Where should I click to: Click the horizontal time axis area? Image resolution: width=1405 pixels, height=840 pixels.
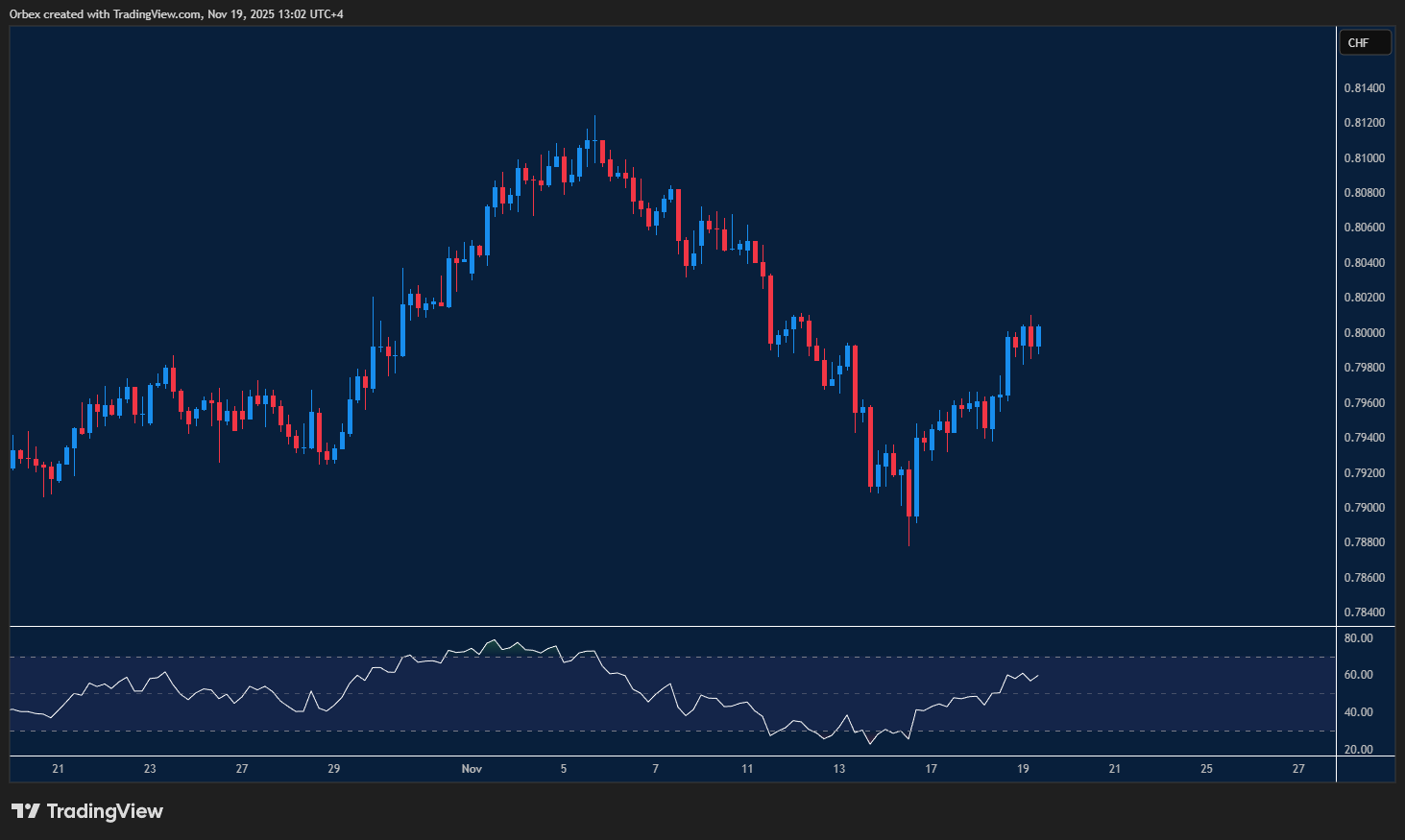[672, 769]
